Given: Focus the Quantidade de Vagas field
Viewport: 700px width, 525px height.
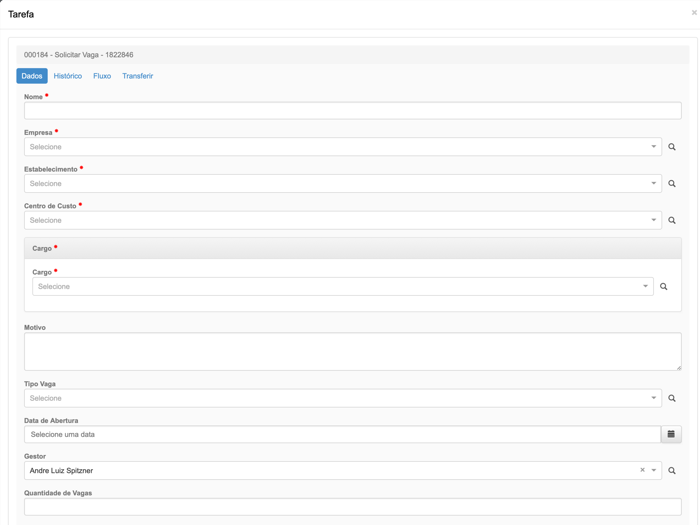Looking at the screenshot, I should point(353,507).
